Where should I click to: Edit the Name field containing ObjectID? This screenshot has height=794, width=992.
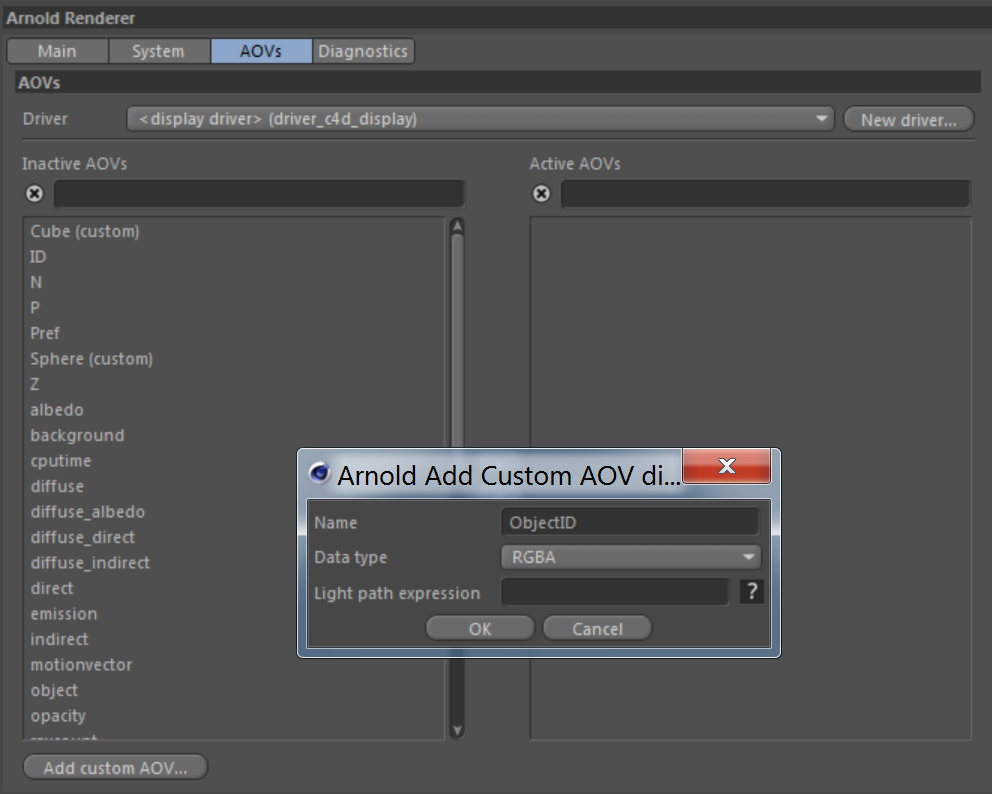tap(629, 521)
